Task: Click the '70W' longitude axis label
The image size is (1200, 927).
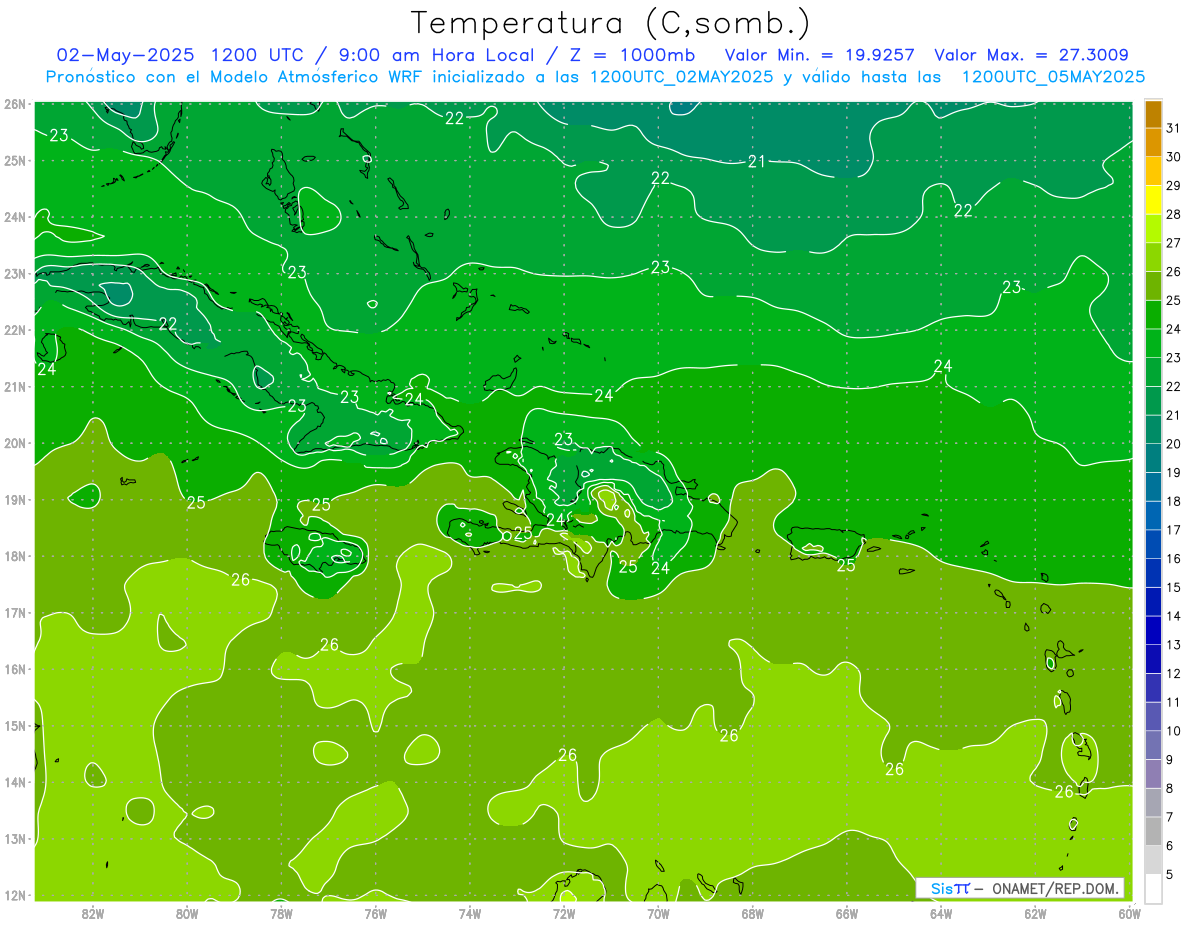Action: [x=658, y=913]
